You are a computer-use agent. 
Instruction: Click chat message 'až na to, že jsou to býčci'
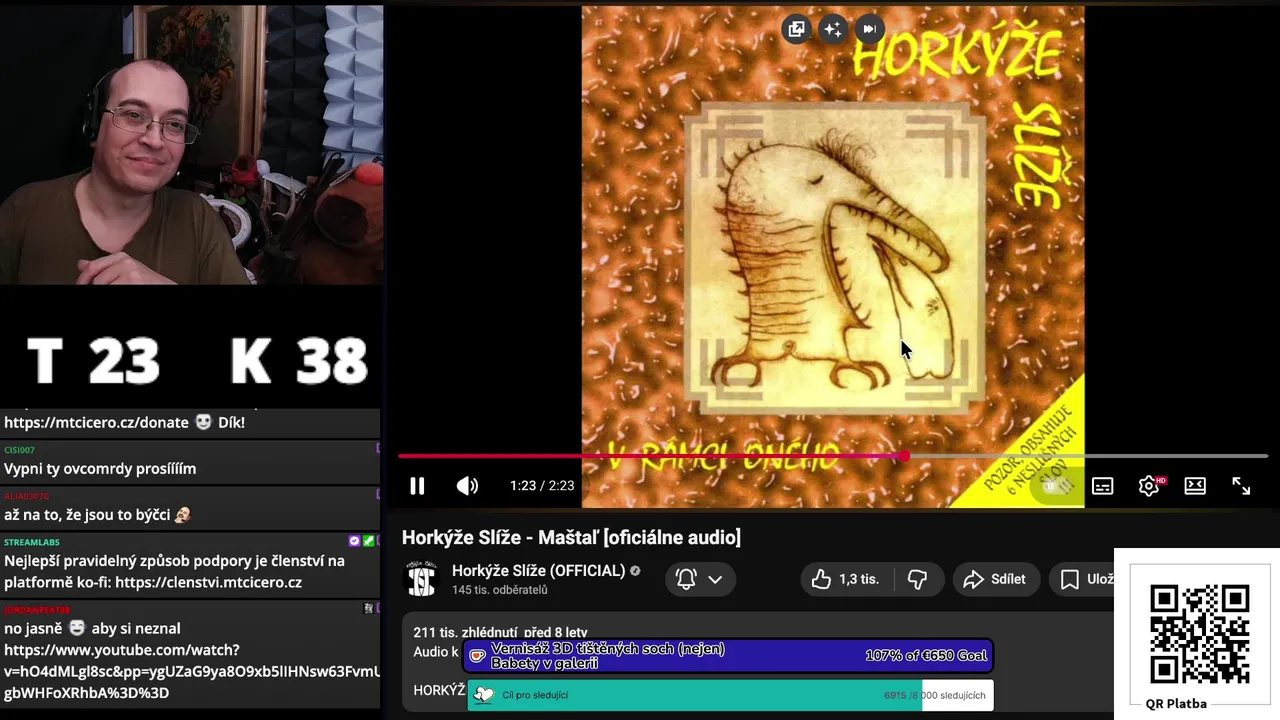pyautogui.click(x=97, y=515)
